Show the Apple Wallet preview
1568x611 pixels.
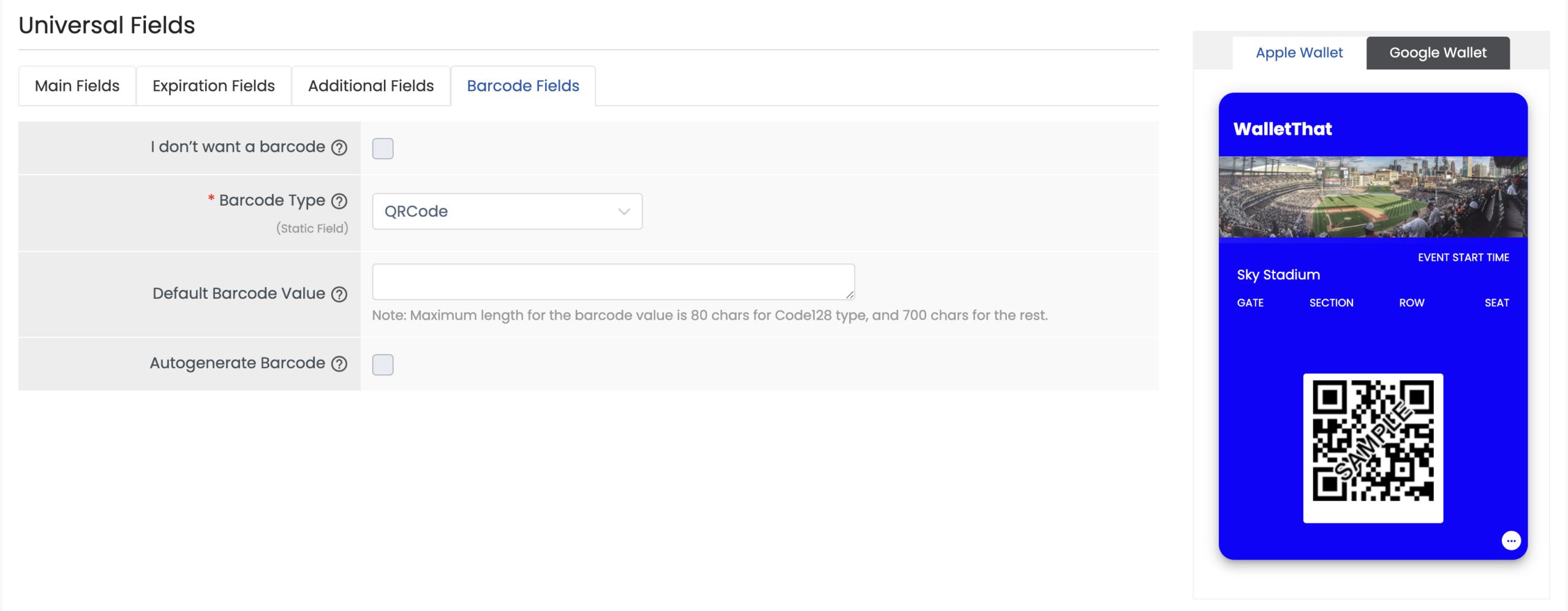1298,53
